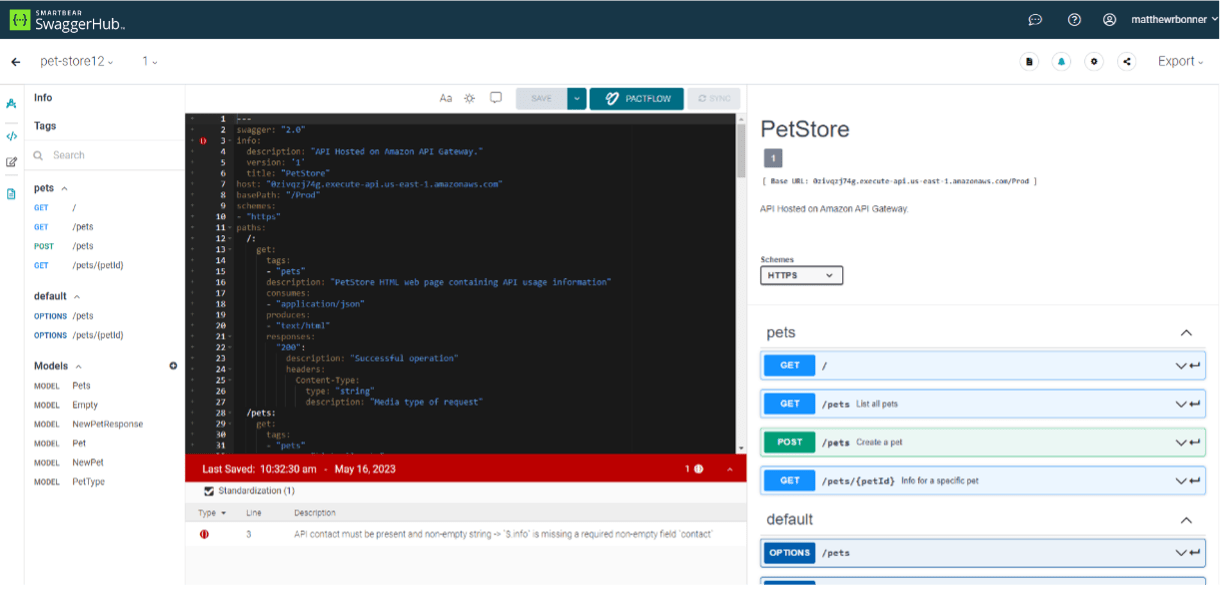The image size is (1222, 589).
Task: Click the SYNC button
Action: click(714, 98)
